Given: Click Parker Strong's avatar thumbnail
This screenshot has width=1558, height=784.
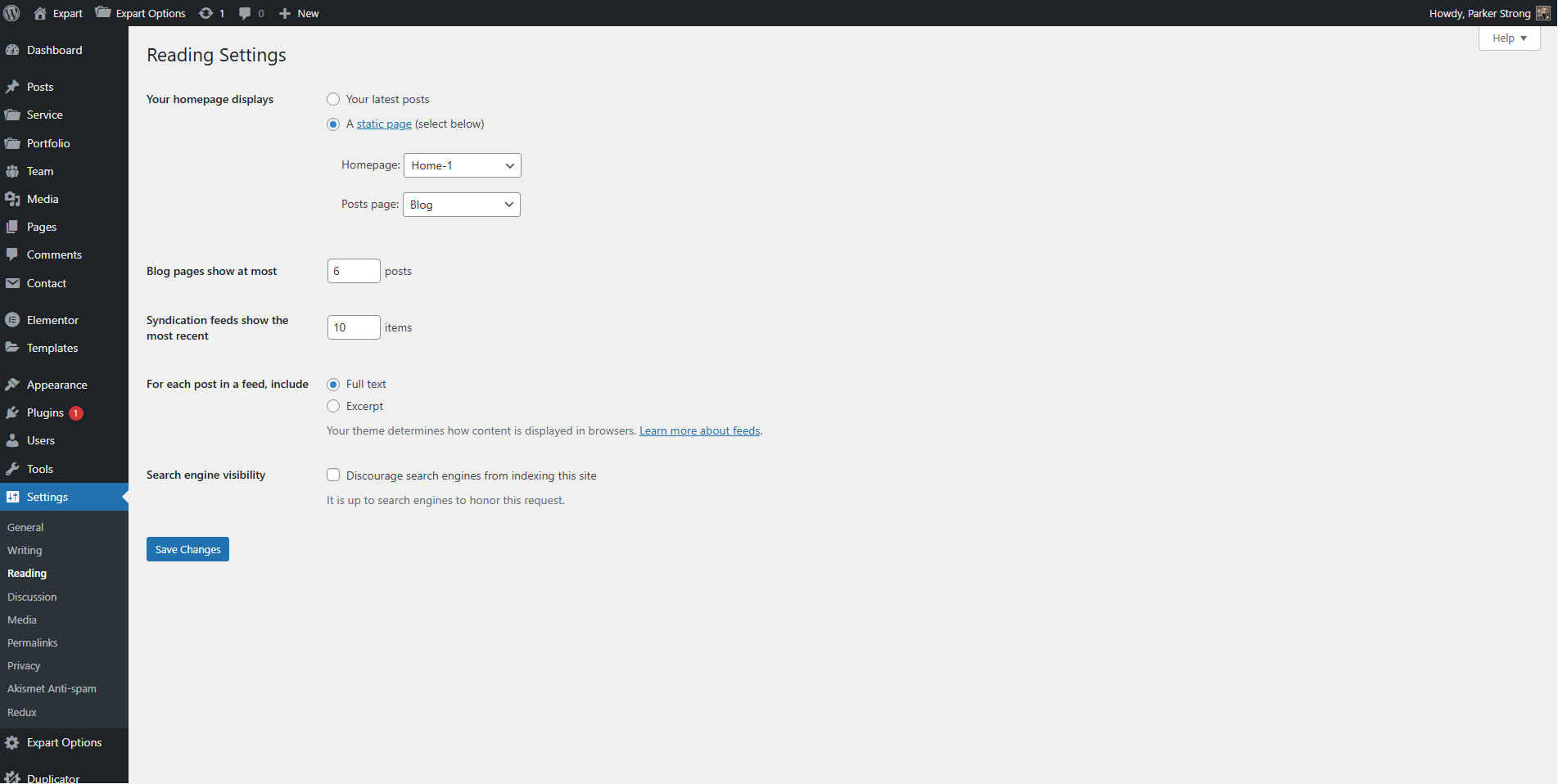Looking at the screenshot, I should coord(1542,13).
